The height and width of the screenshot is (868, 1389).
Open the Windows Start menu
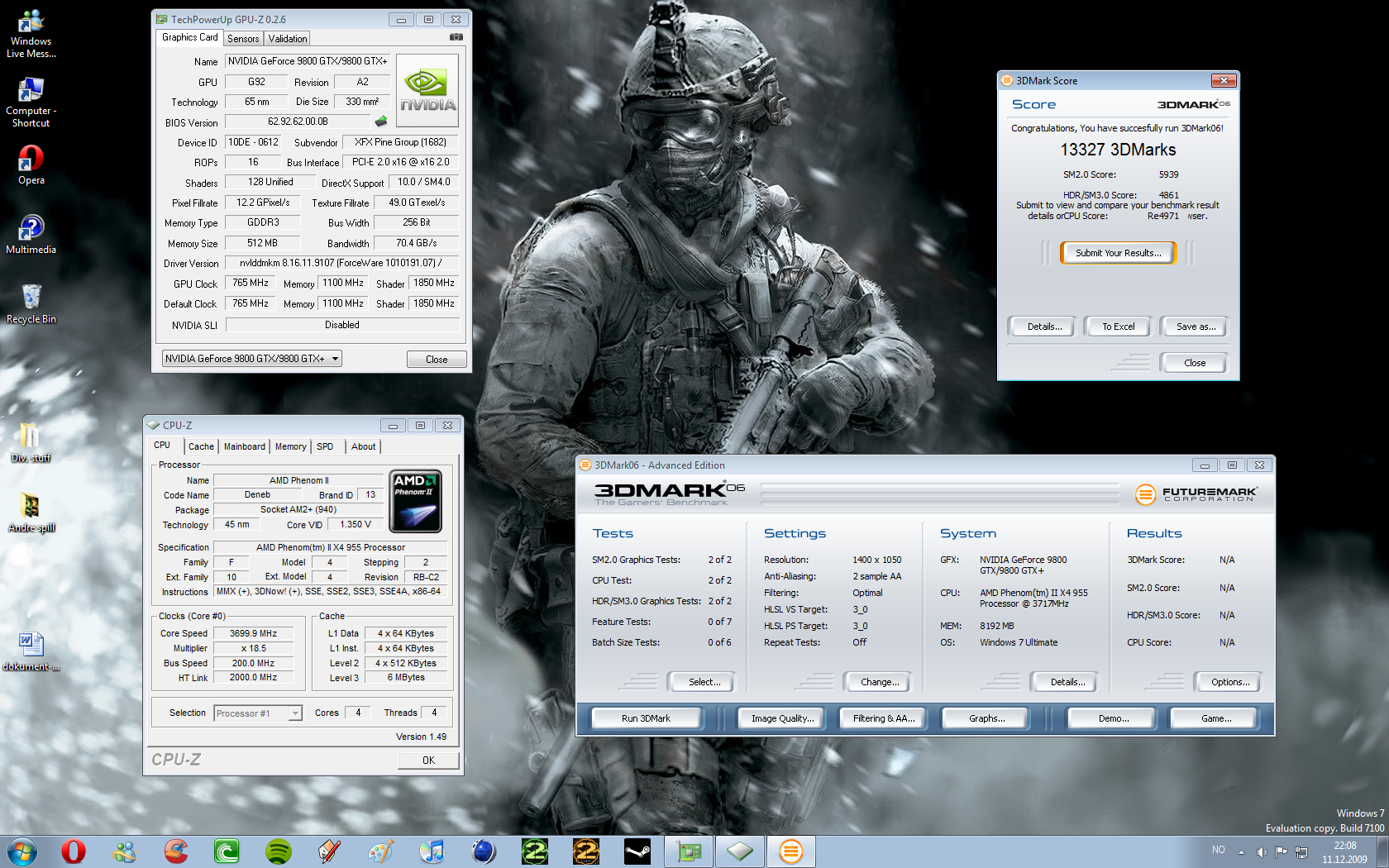[x=22, y=851]
